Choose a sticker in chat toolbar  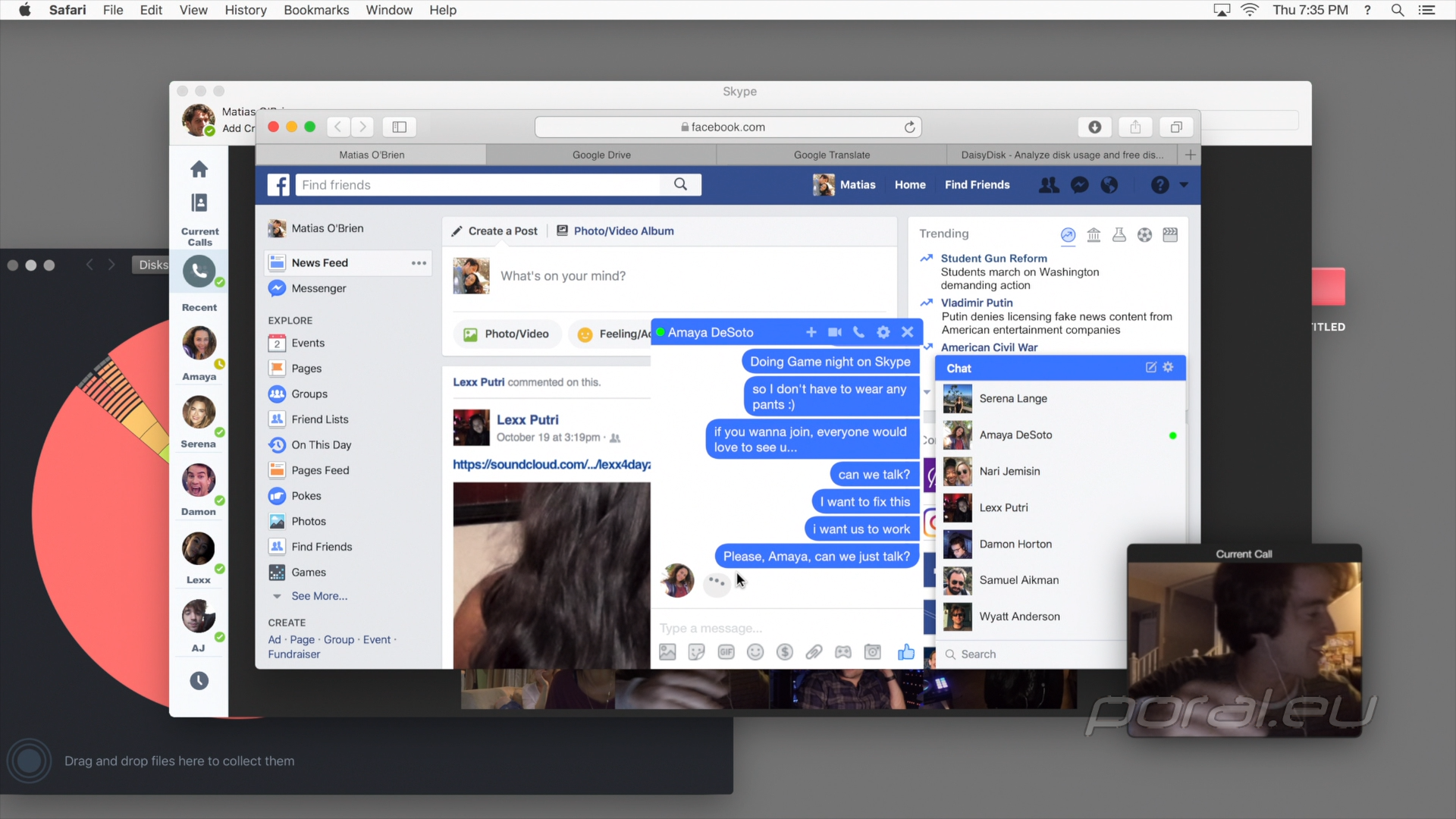696,652
